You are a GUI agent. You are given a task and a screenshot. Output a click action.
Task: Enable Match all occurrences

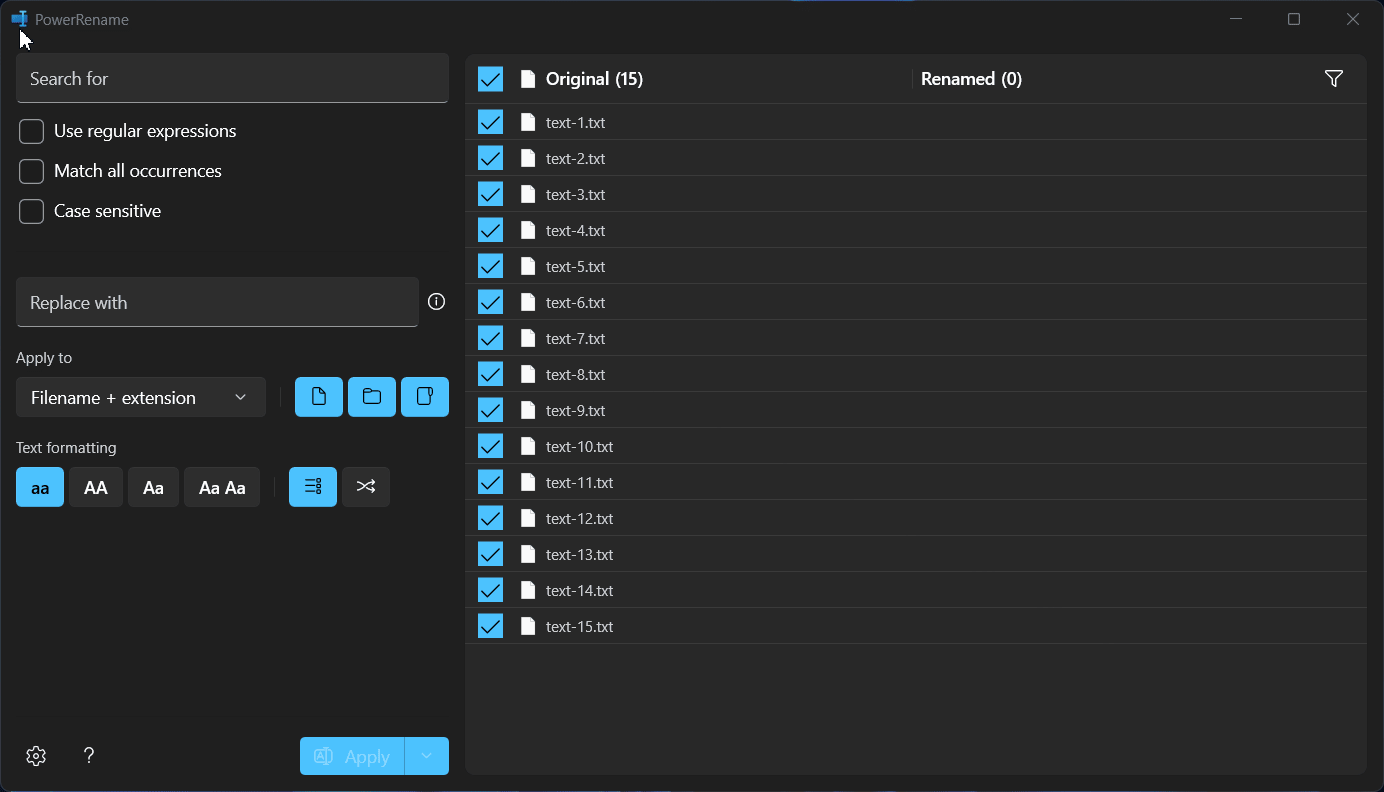(32, 171)
